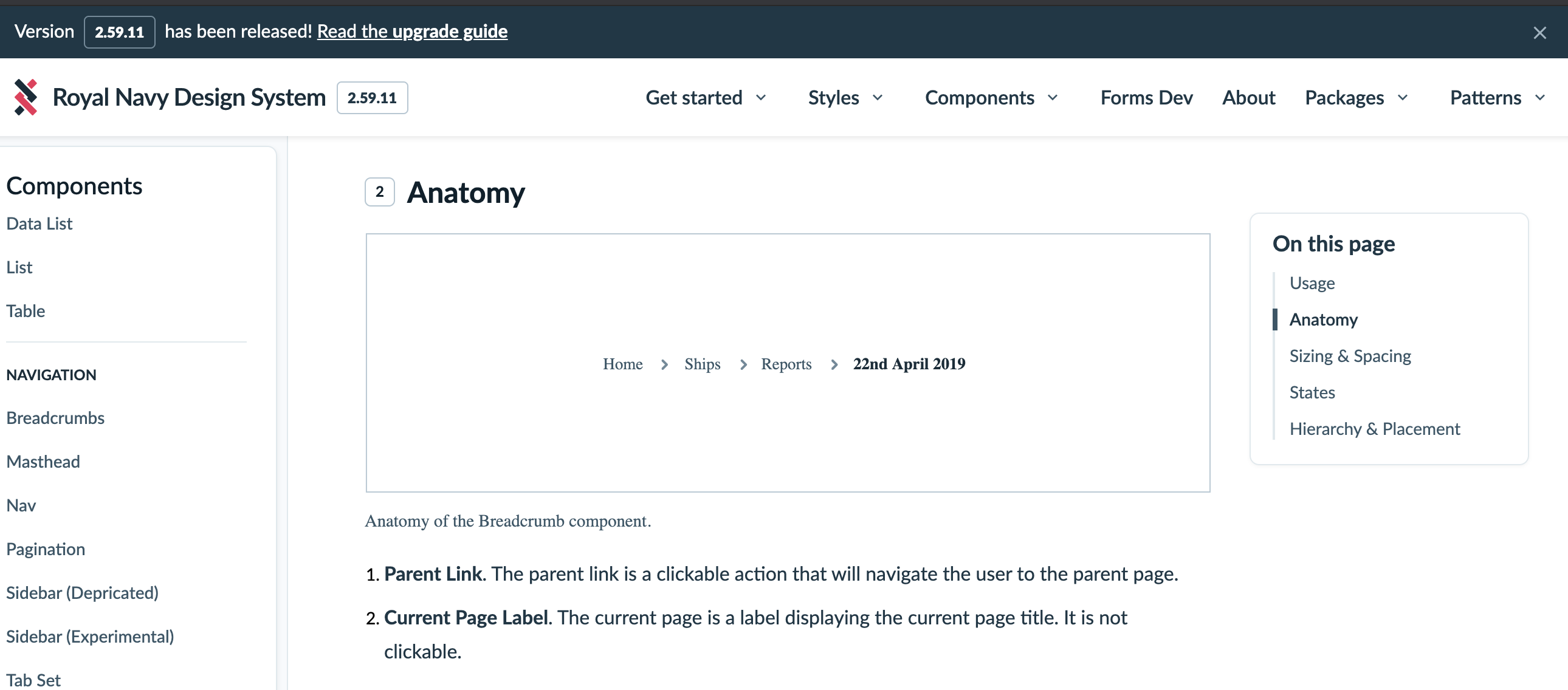Select Pagination from the navigation sidebar
The image size is (1568, 690).
pyautogui.click(x=46, y=549)
